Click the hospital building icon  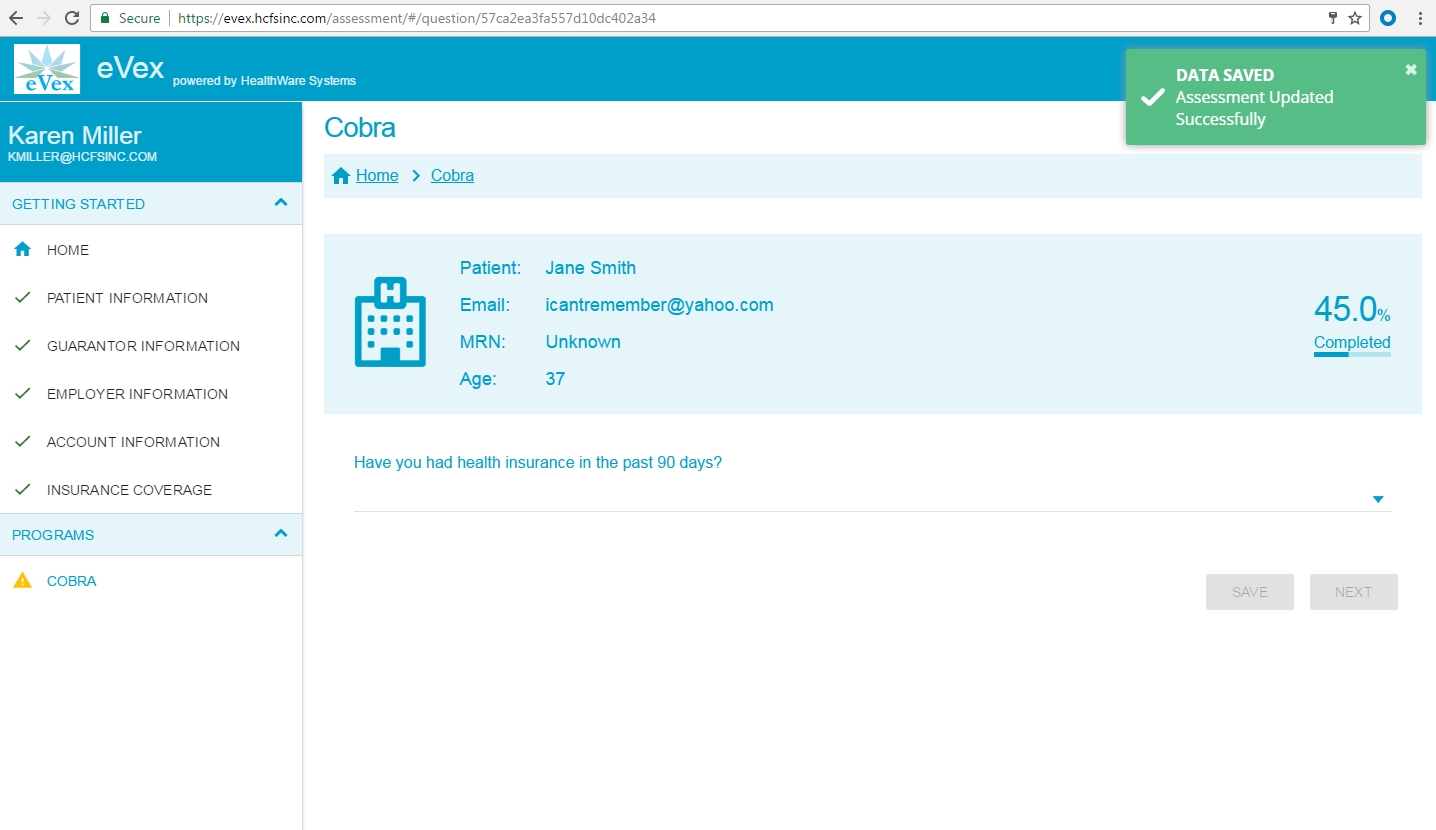[x=390, y=321]
